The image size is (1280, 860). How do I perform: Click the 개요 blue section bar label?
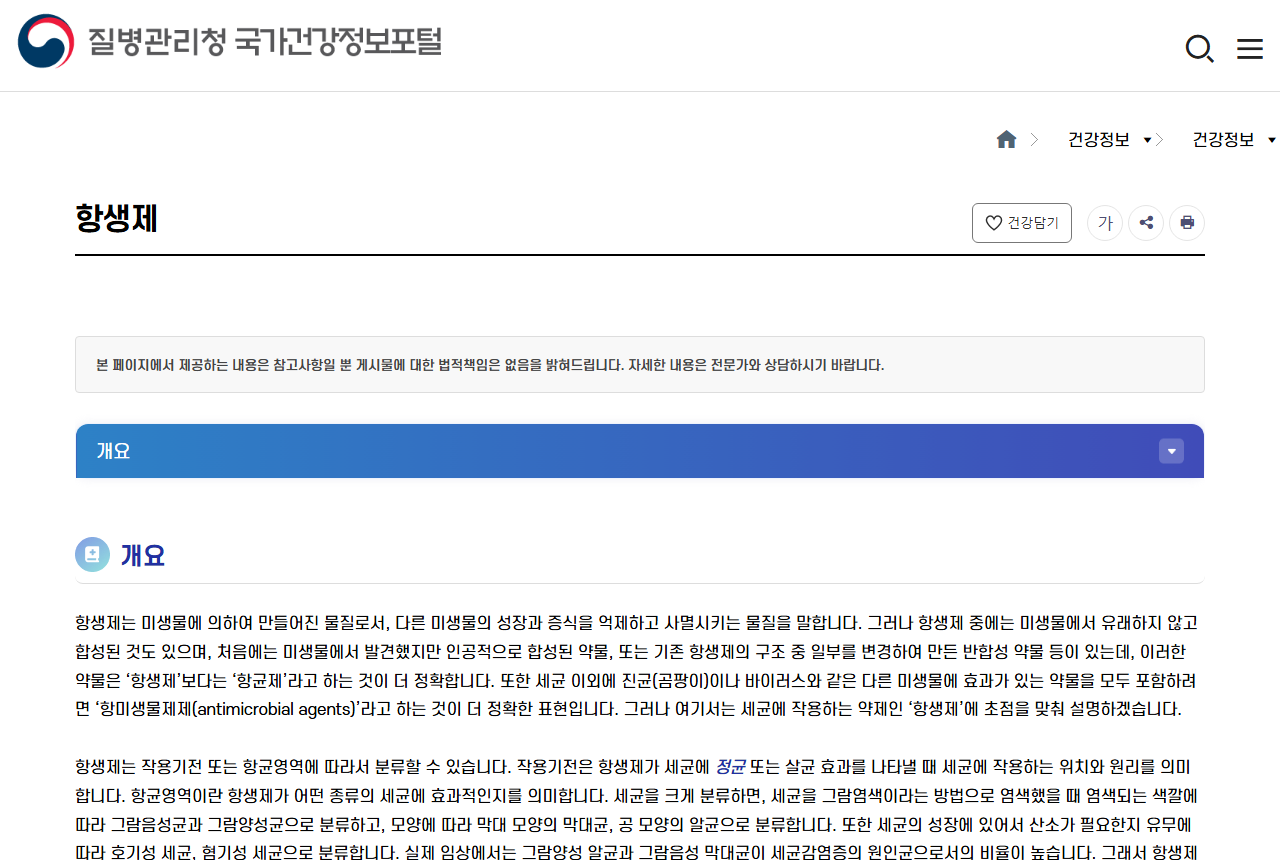(x=113, y=451)
